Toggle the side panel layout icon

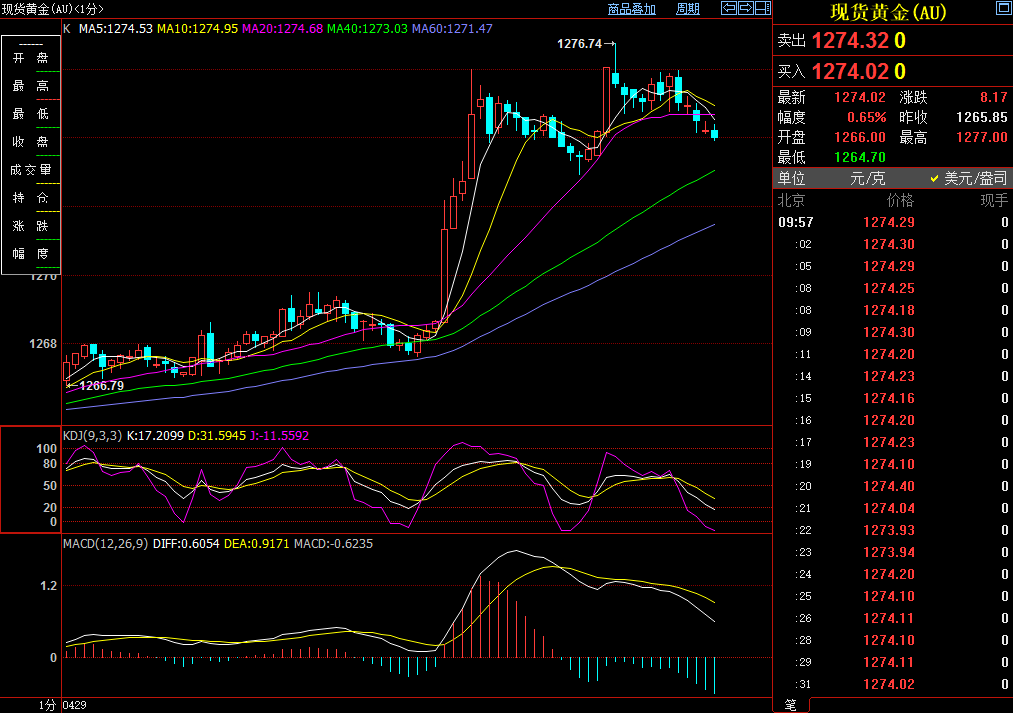click(x=762, y=9)
